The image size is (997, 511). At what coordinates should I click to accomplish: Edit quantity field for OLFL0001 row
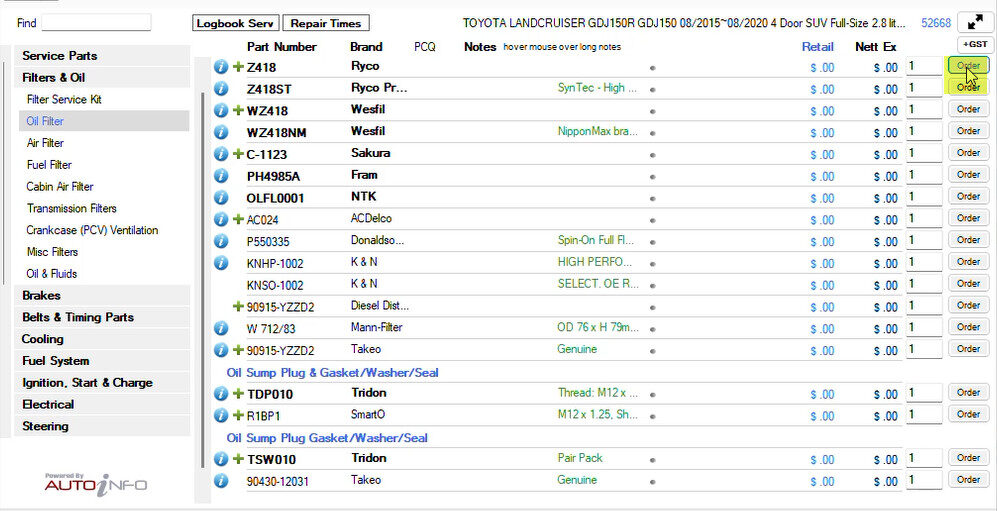point(924,196)
